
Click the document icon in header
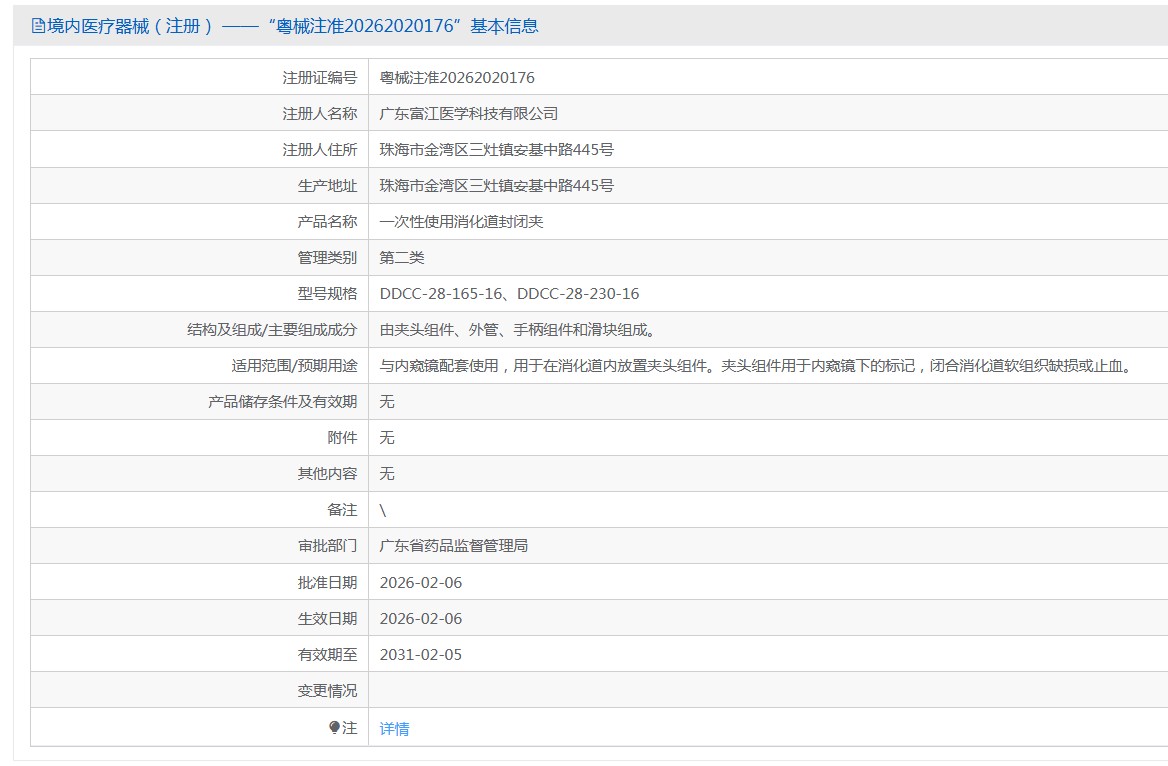[39, 27]
